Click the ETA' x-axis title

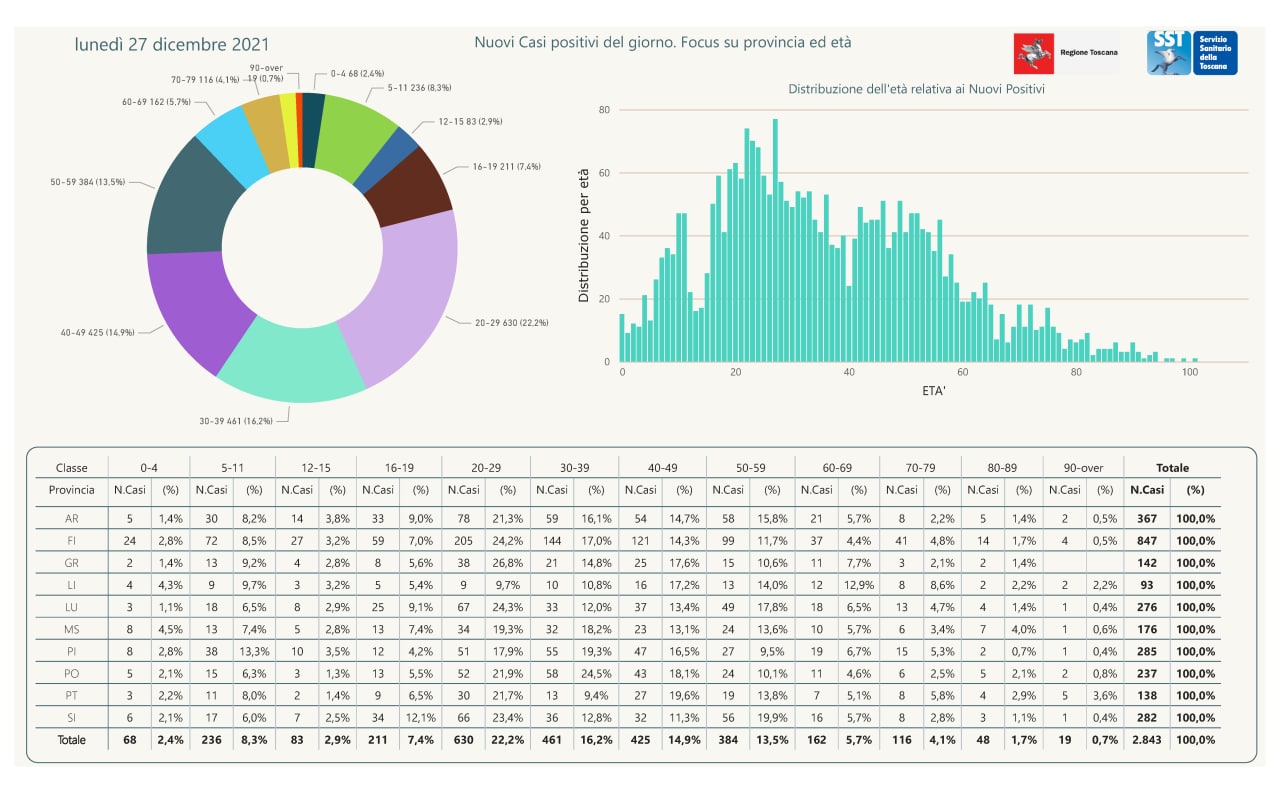(934, 392)
